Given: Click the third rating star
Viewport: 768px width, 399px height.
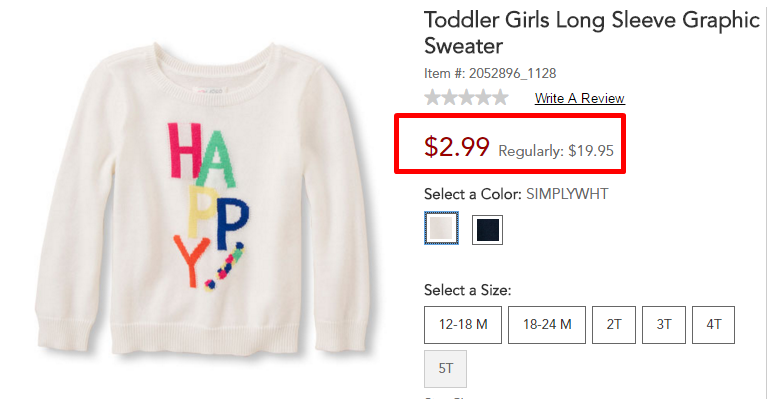Looking at the screenshot, I should pyautogui.click(x=466, y=97).
